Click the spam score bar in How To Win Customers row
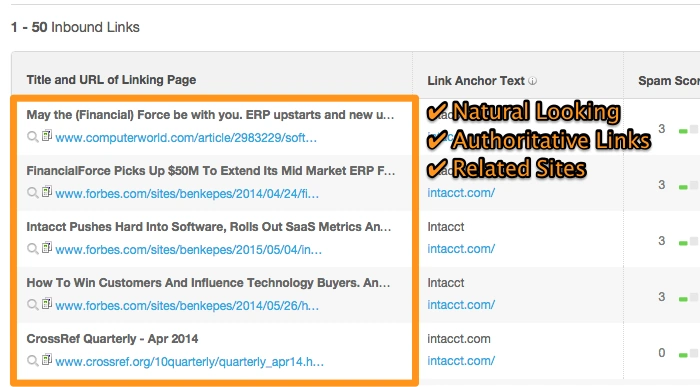This screenshot has height=387, width=700. coord(689,298)
